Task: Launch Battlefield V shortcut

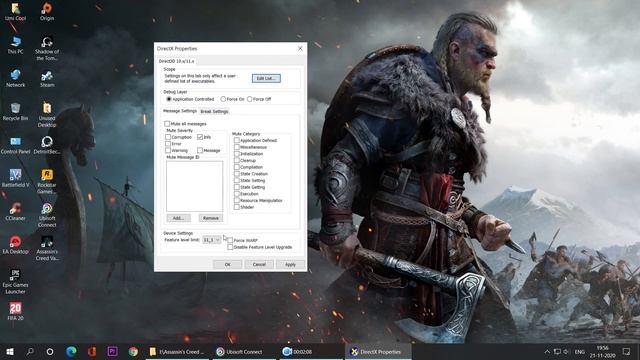Action: 16,178
